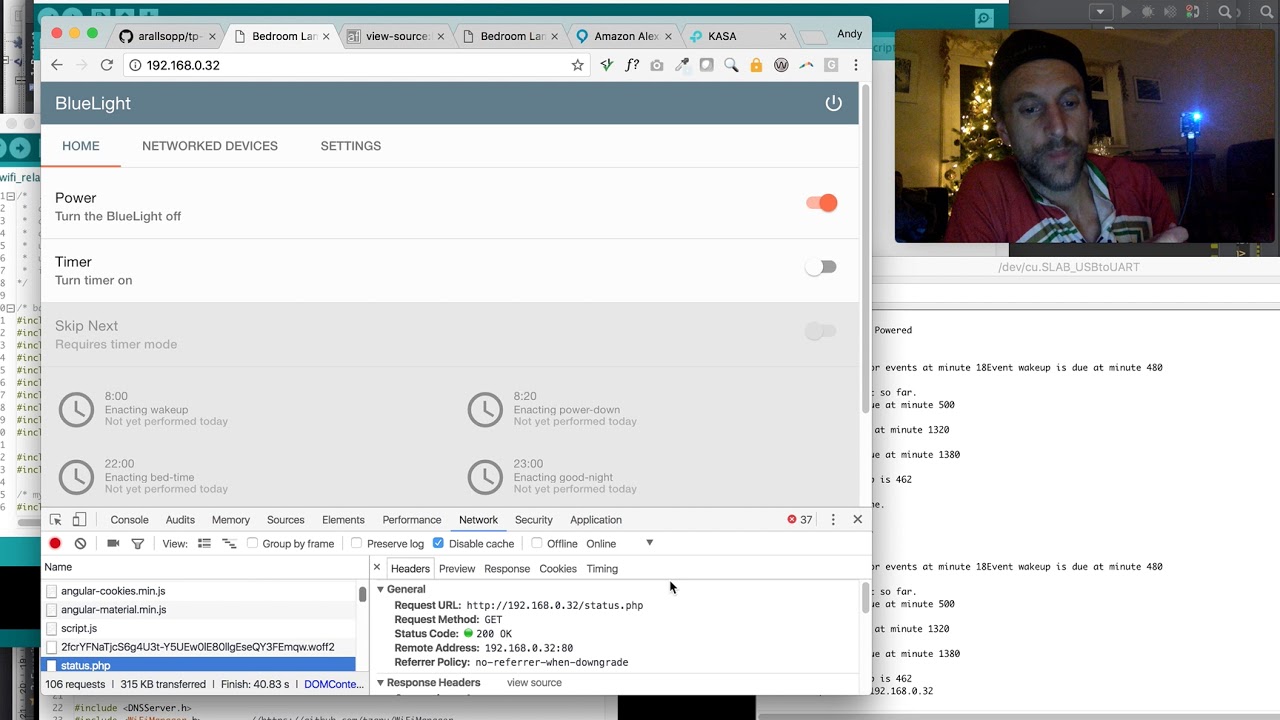Image resolution: width=1280 pixels, height=720 pixels.
Task: Collapse the General section
Action: coord(380,590)
